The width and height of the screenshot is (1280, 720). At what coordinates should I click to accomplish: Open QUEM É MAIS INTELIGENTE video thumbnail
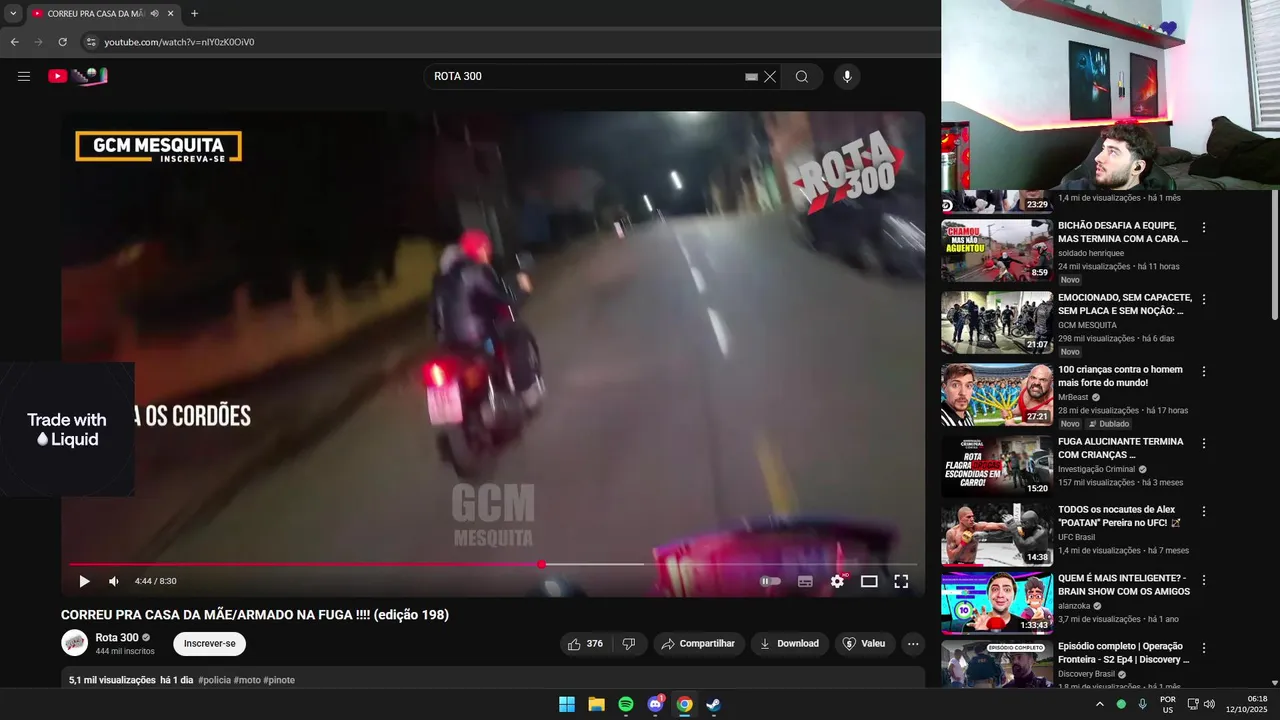(x=996, y=603)
